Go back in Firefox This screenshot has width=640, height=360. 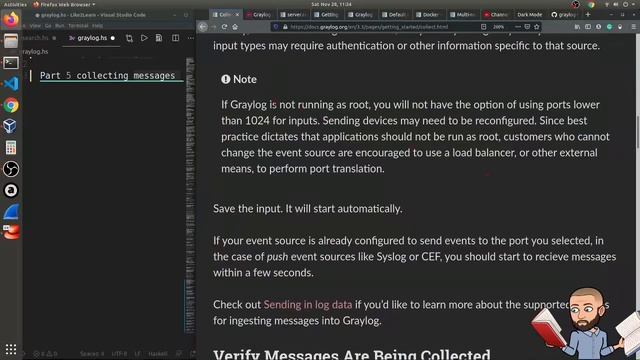tap(203, 27)
